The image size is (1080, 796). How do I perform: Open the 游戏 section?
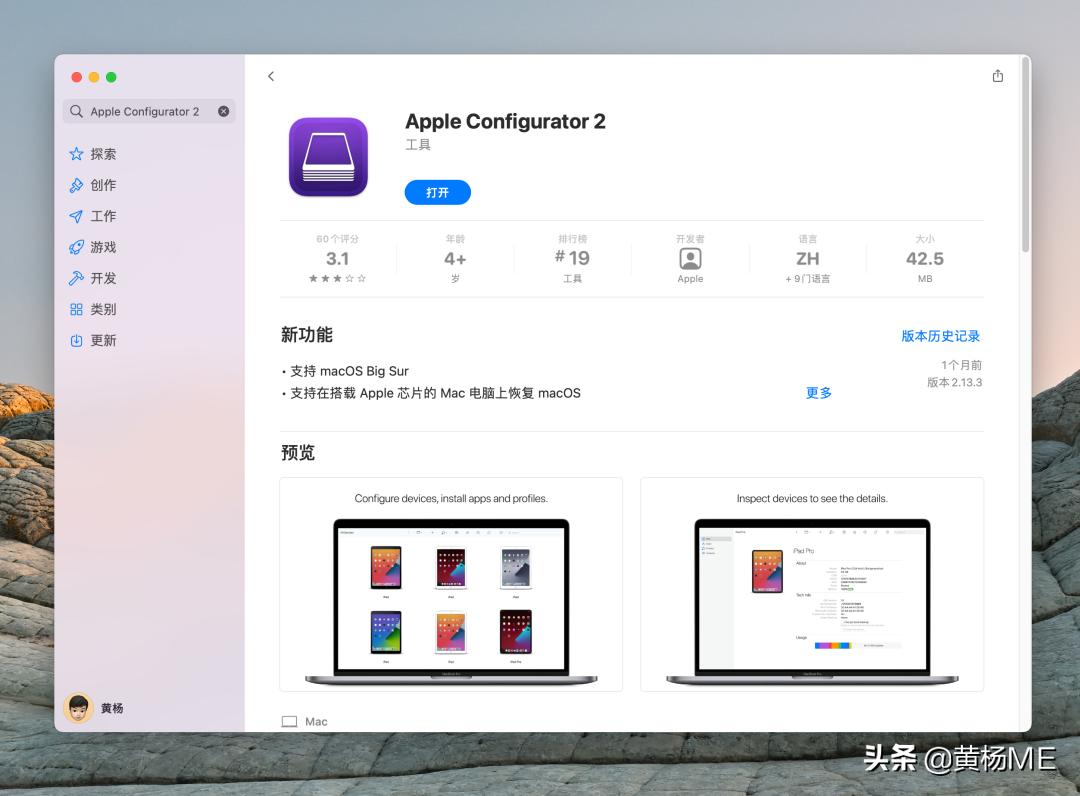click(77, 247)
